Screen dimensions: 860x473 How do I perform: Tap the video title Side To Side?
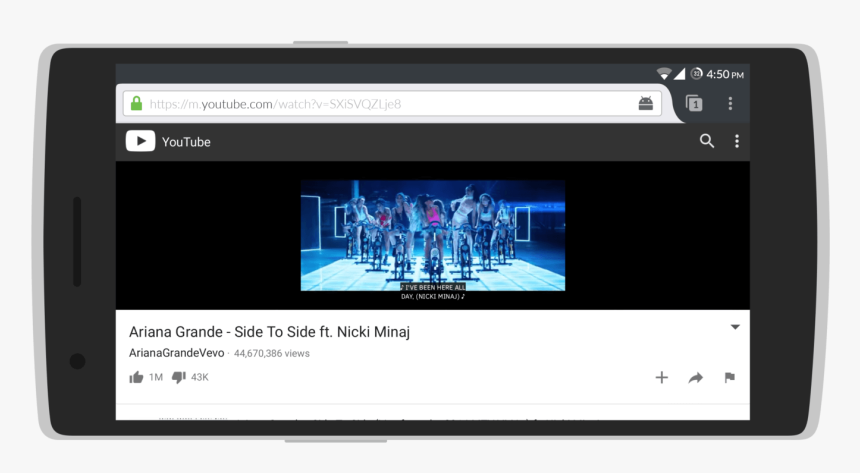270,332
